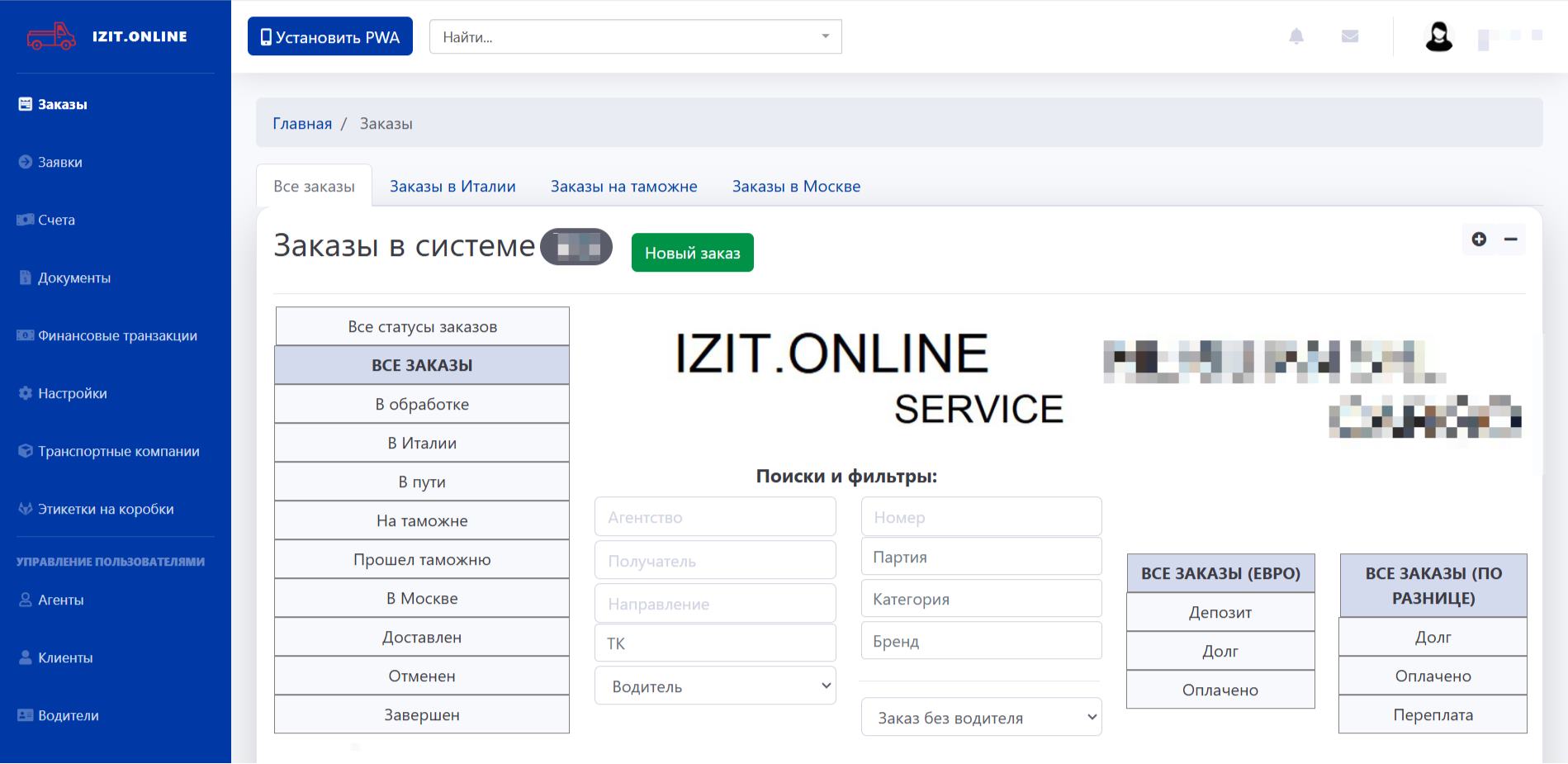1568x764 pixels.
Task: Open the Счета sidebar section
Action: point(46,220)
